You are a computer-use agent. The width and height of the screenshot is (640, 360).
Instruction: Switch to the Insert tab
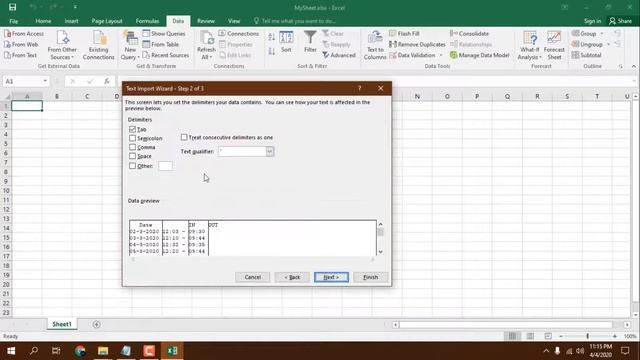71,21
